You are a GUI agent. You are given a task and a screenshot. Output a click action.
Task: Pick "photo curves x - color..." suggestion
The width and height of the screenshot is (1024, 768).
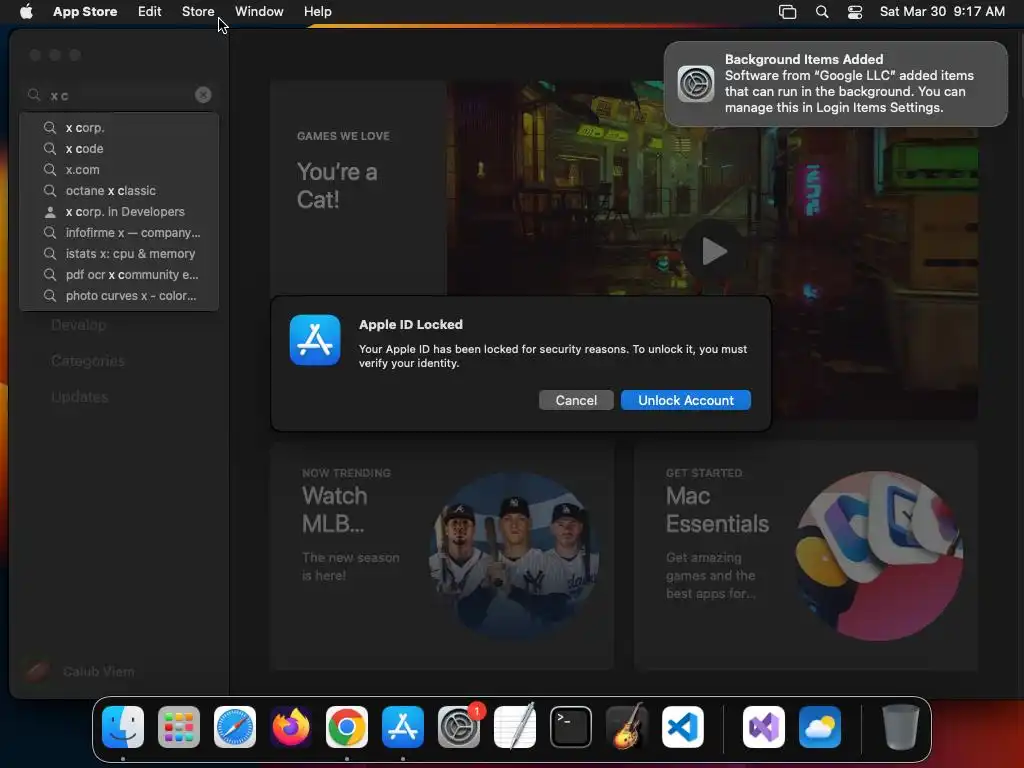pos(119,295)
